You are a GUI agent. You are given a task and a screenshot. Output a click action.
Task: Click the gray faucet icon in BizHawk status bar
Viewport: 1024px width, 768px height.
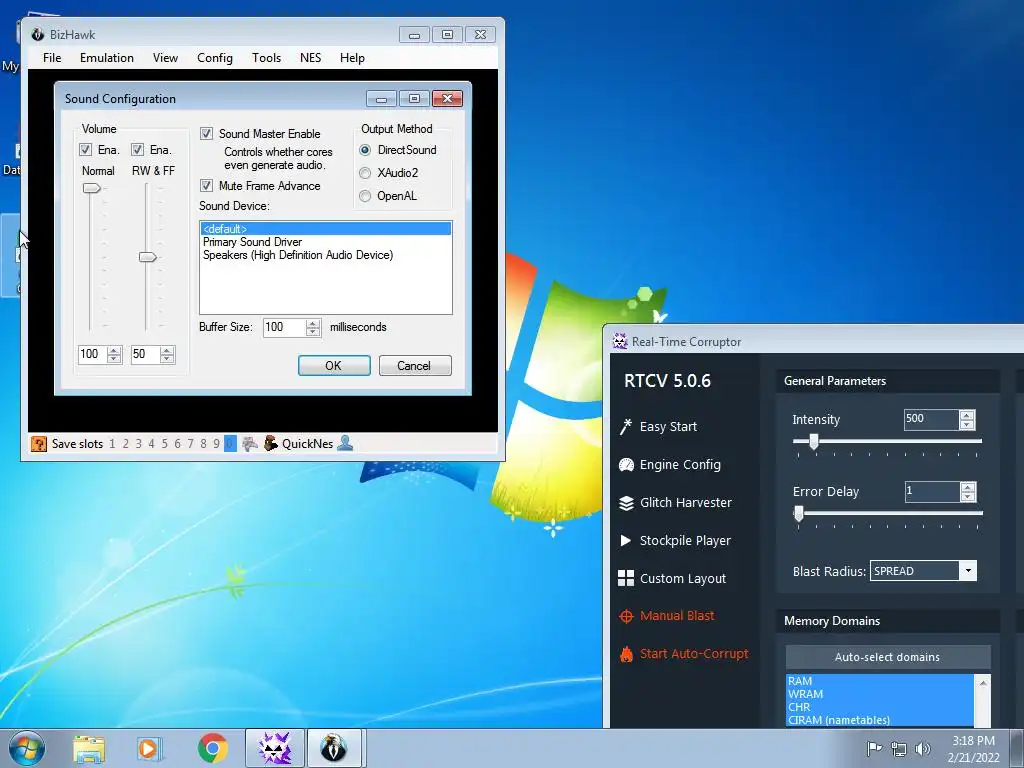[250, 444]
